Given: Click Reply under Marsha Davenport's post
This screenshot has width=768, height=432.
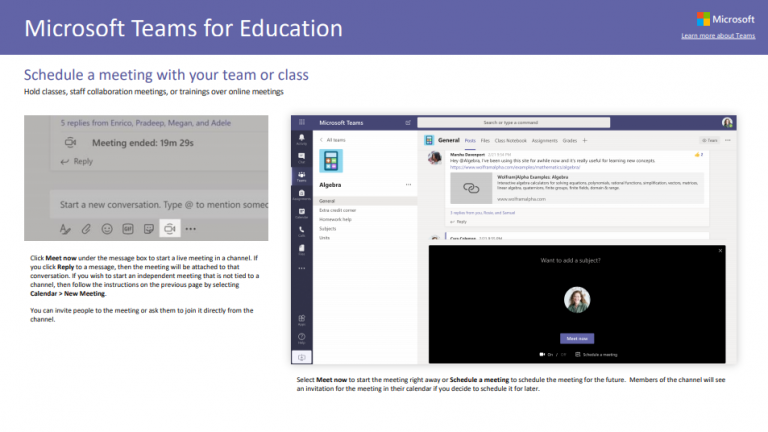Looking at the screenshot, I should point(459,222).
